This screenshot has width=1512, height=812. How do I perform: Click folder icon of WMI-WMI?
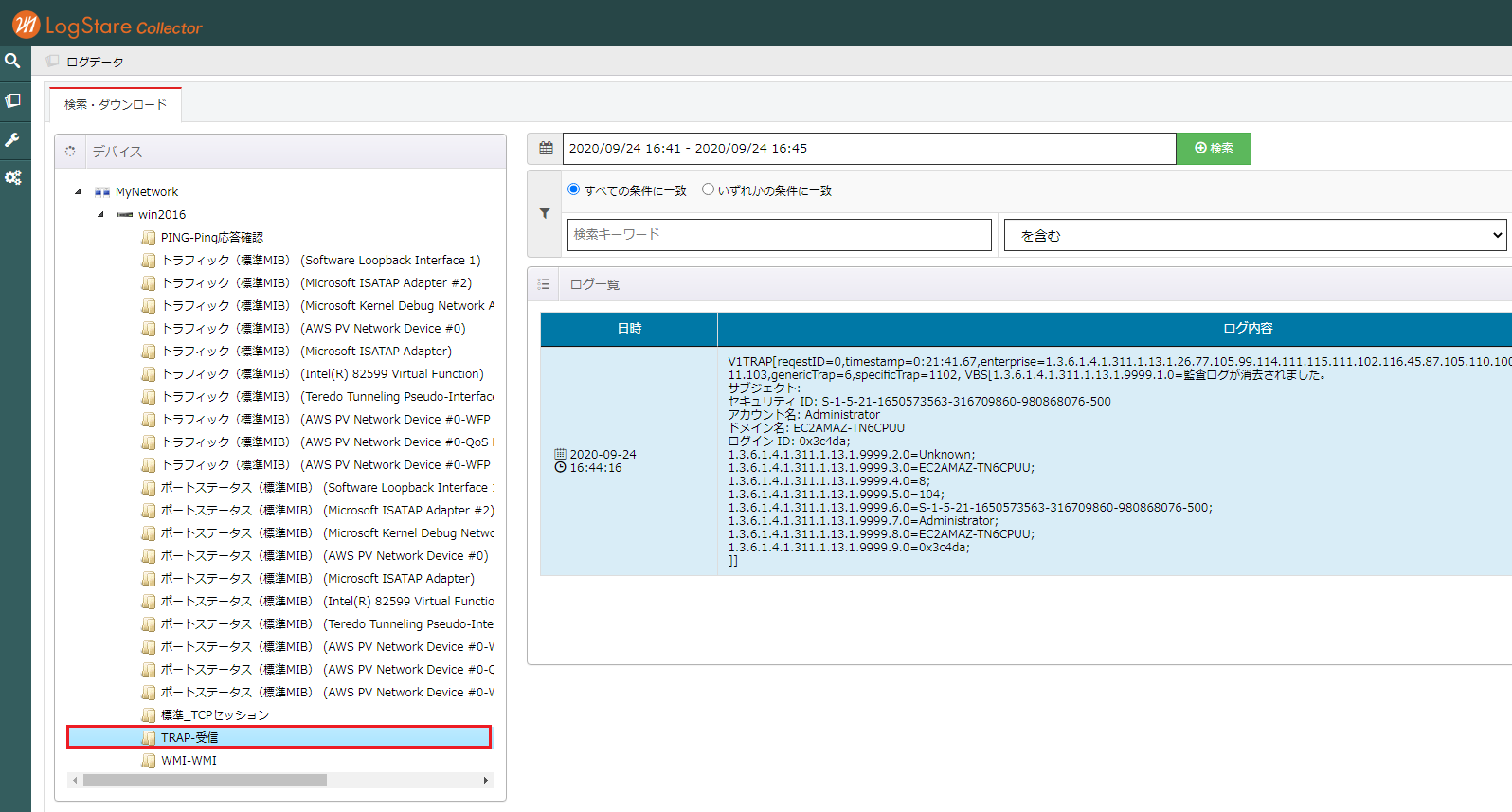tap(149, 760)
